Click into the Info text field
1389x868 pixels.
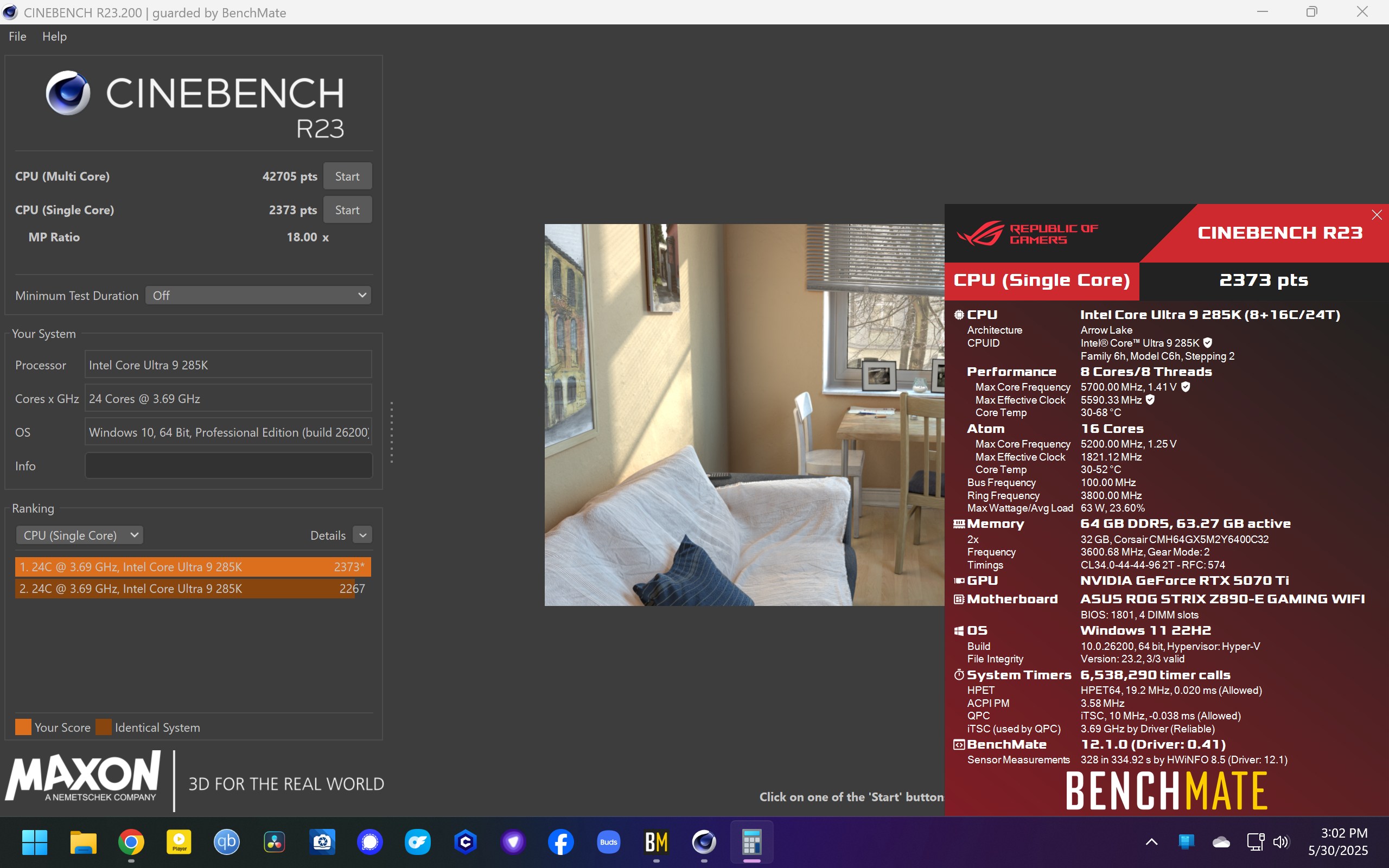(228, 465)
